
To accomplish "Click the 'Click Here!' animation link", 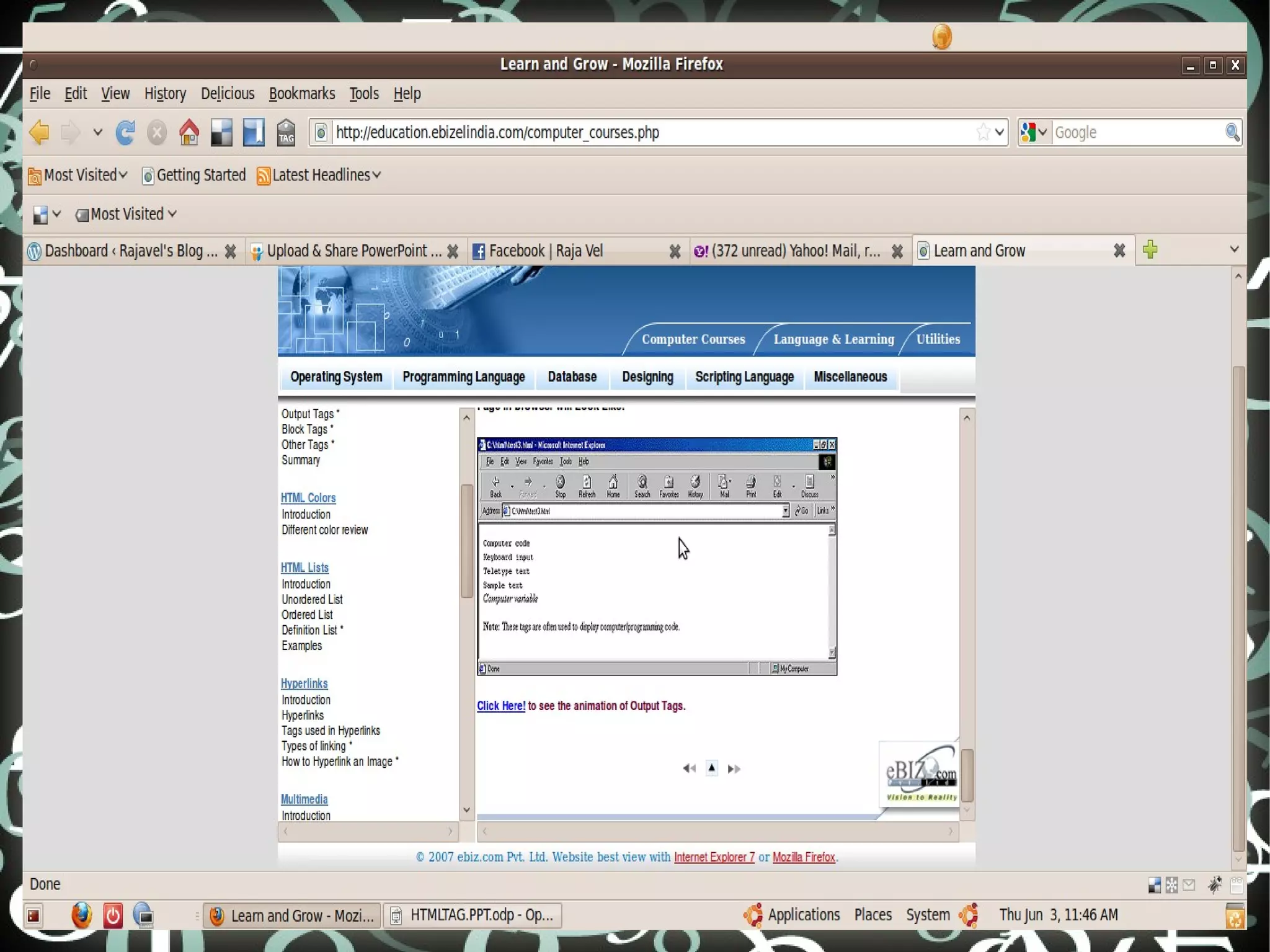I will (500, 706).
